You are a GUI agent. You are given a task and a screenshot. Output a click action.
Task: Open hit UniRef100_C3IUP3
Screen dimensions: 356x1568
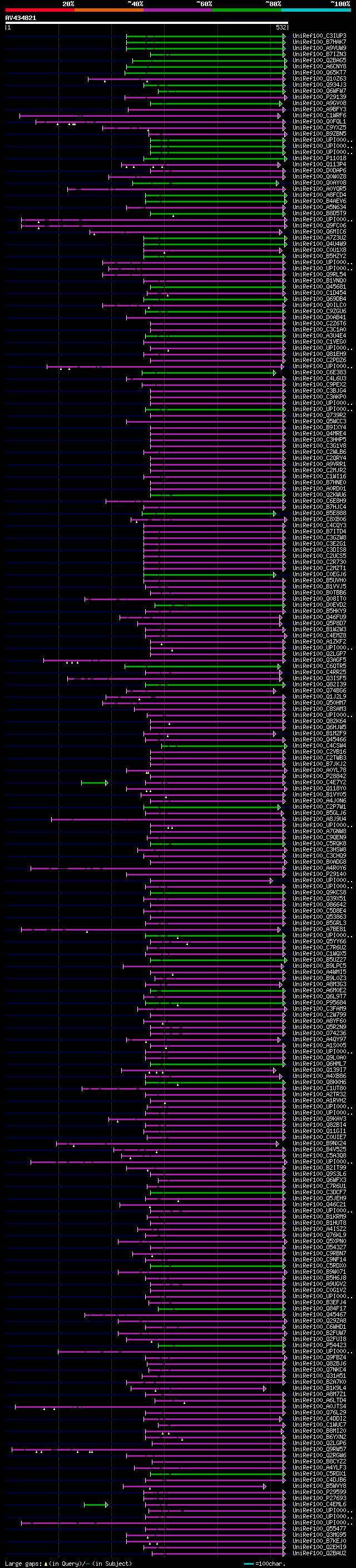coord(319,36)
